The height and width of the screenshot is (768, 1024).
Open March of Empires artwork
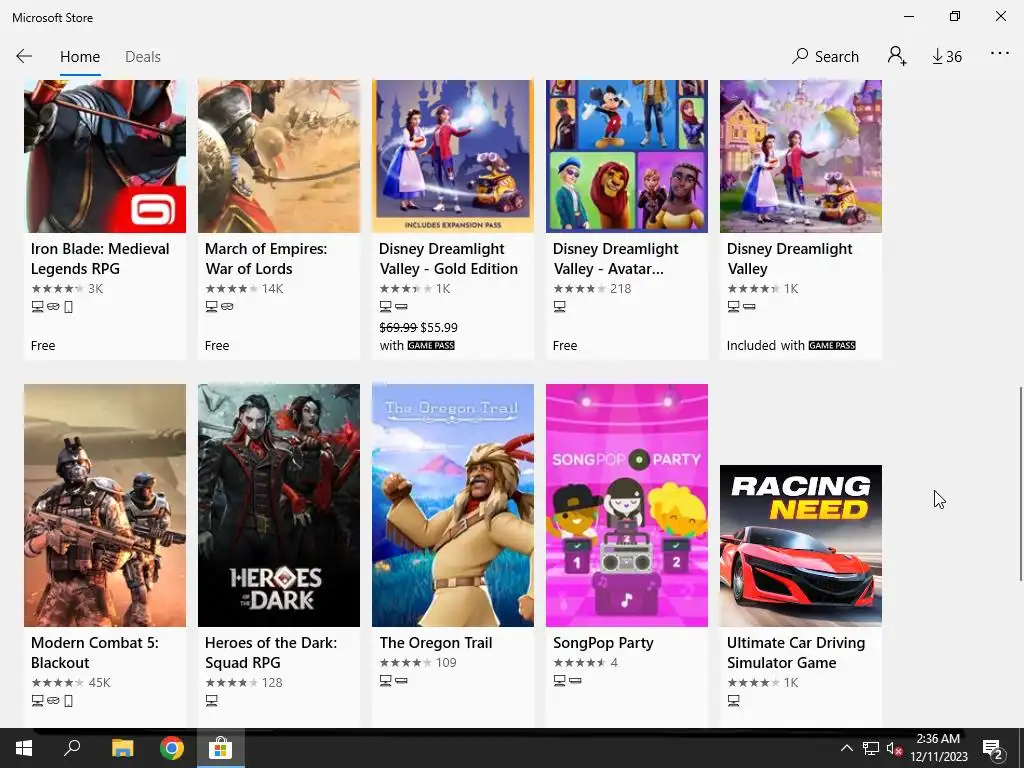point(279,156)
